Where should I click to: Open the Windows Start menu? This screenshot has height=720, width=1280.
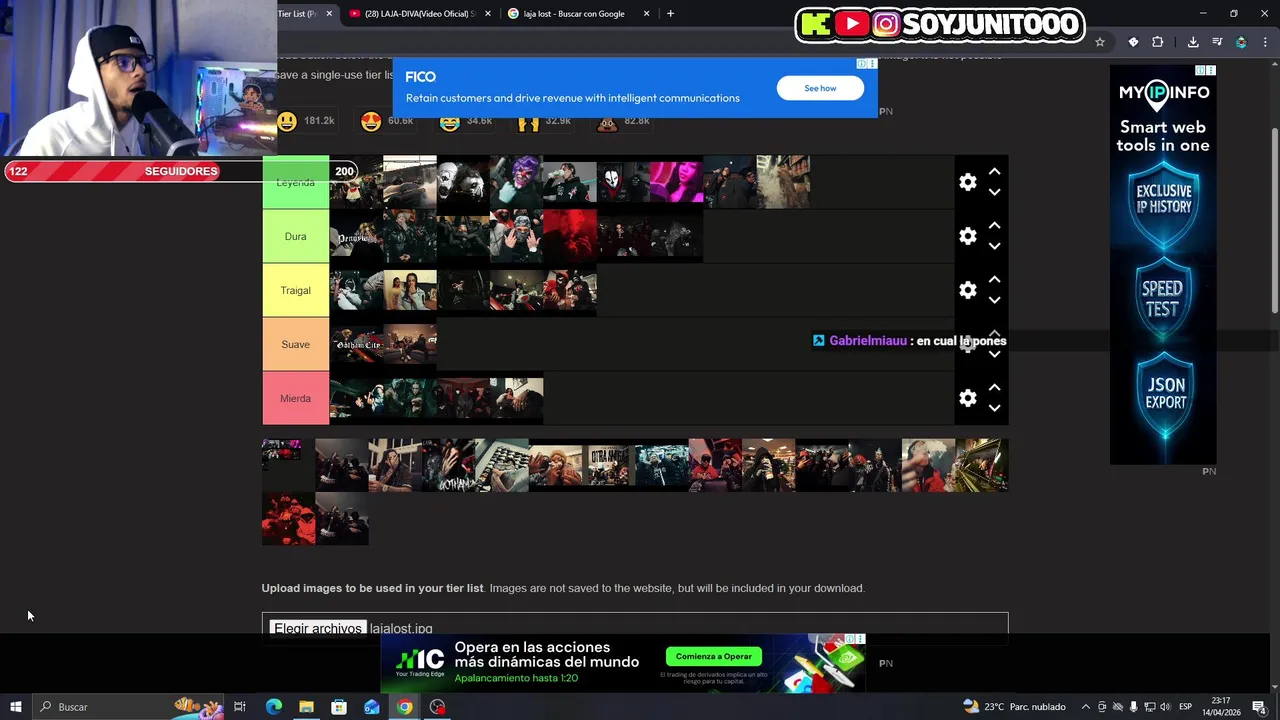point(15,707)
